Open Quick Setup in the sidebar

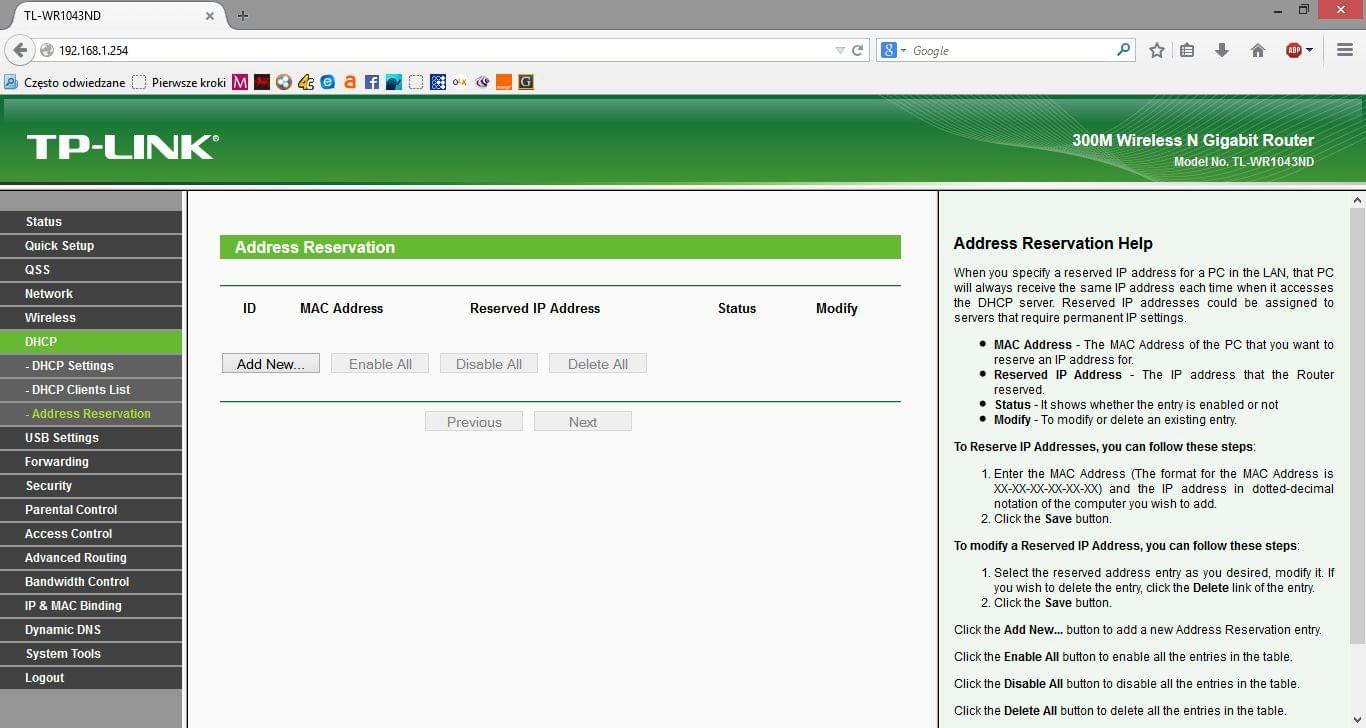[91, 246]
